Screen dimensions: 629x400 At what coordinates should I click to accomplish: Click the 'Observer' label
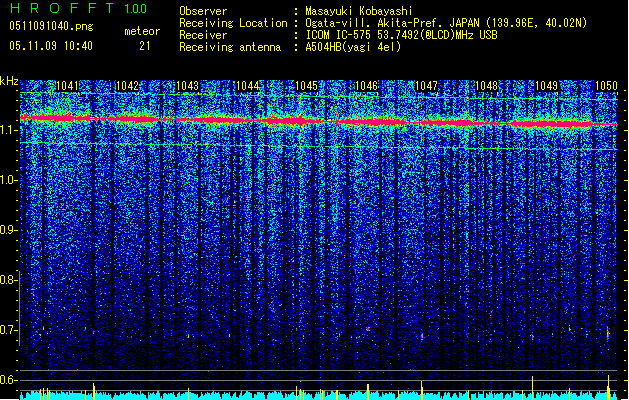tap(203, 11)
